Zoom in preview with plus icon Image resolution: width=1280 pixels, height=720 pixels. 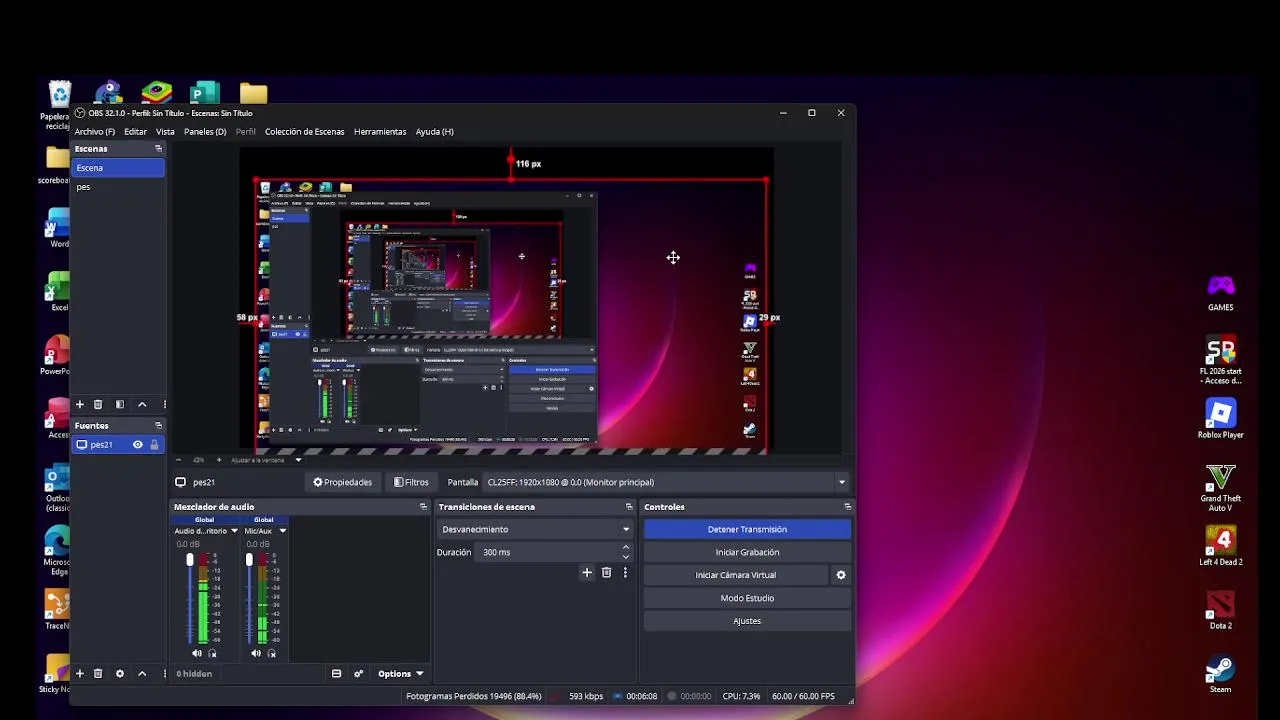218,460
